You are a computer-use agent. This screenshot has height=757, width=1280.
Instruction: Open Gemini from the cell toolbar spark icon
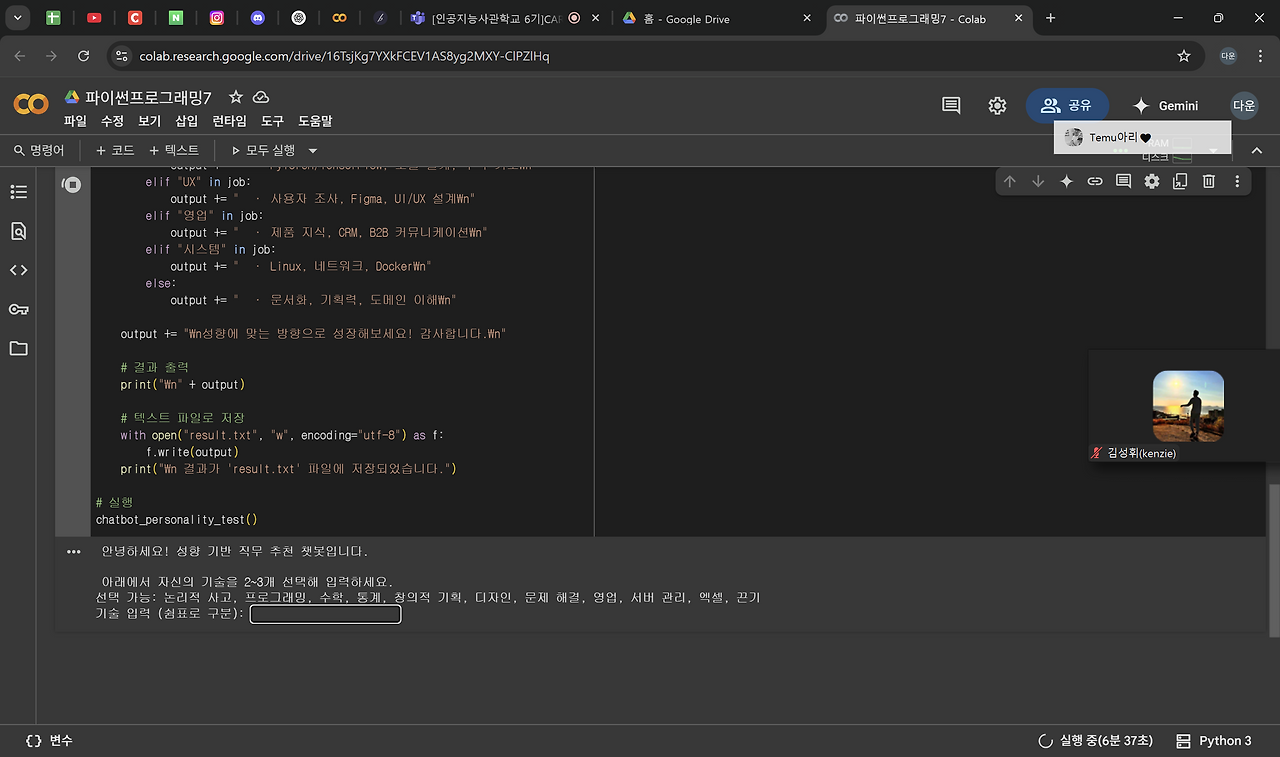point(1066,181)
